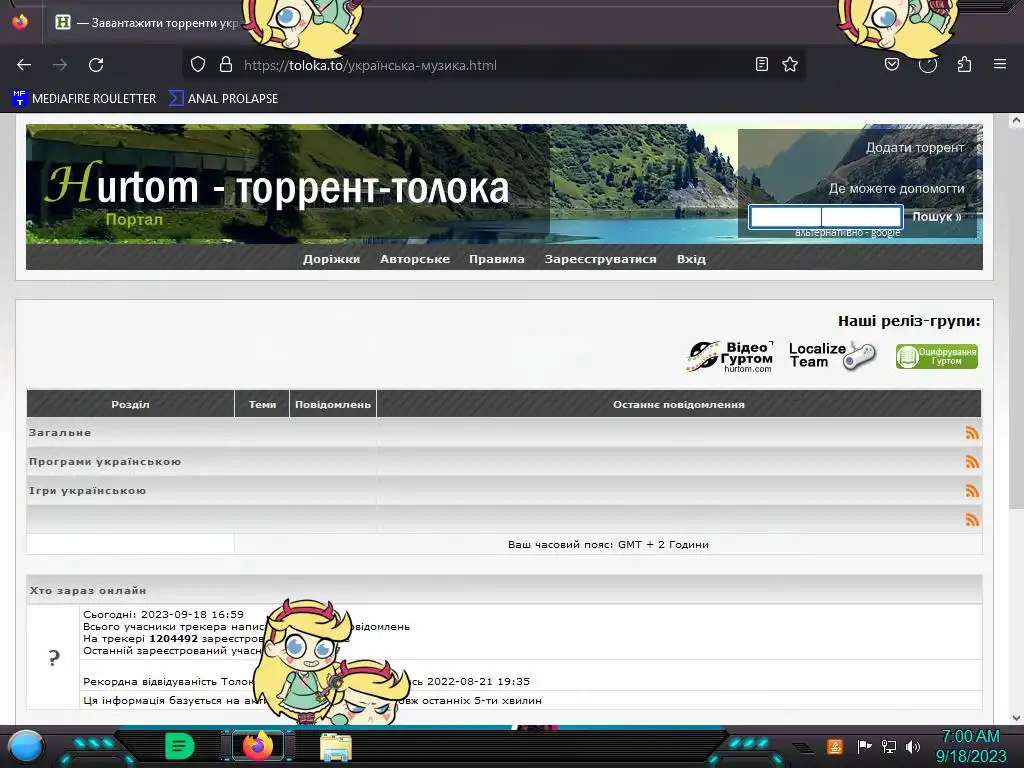Open ANAL PROLAPSE bookmark
This screenshot has width=1024, height=768.
click(x=223, y=99)
